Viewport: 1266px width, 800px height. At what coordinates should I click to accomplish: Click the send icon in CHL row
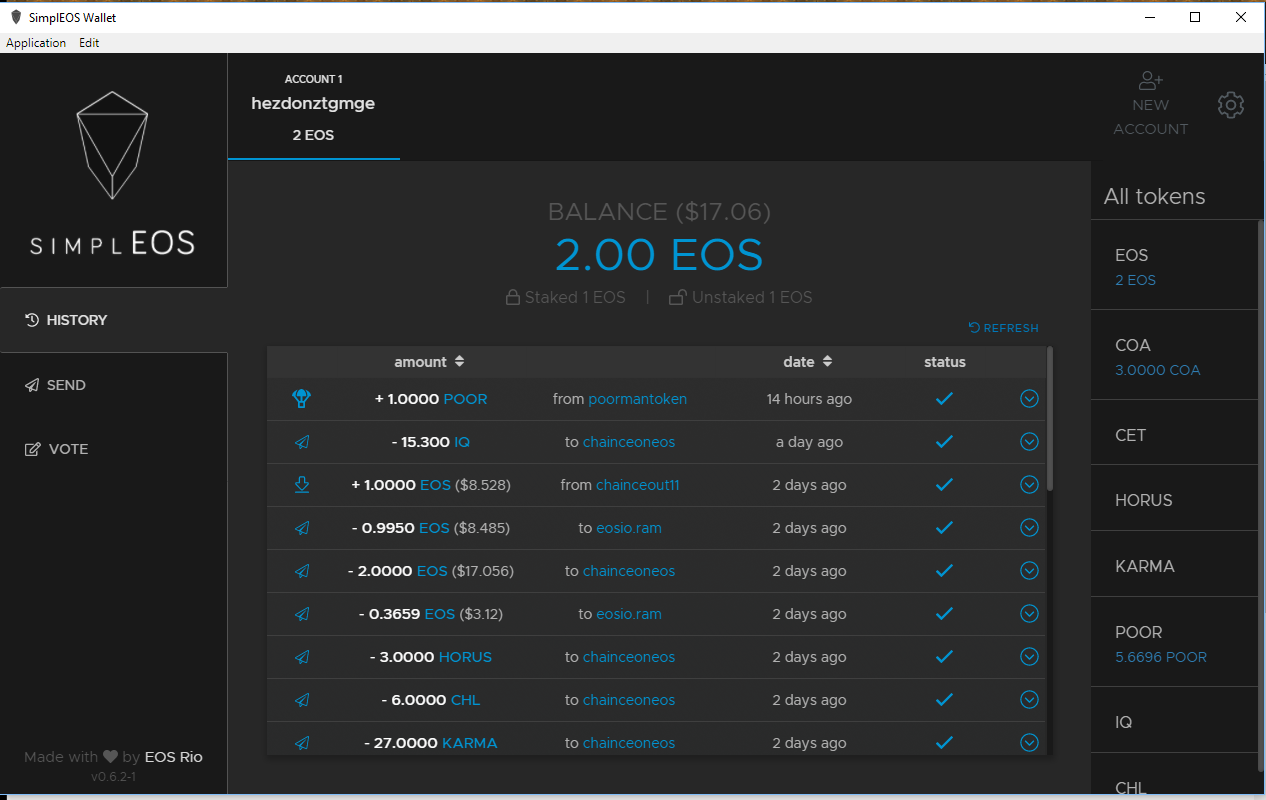(x=302, y=700)
